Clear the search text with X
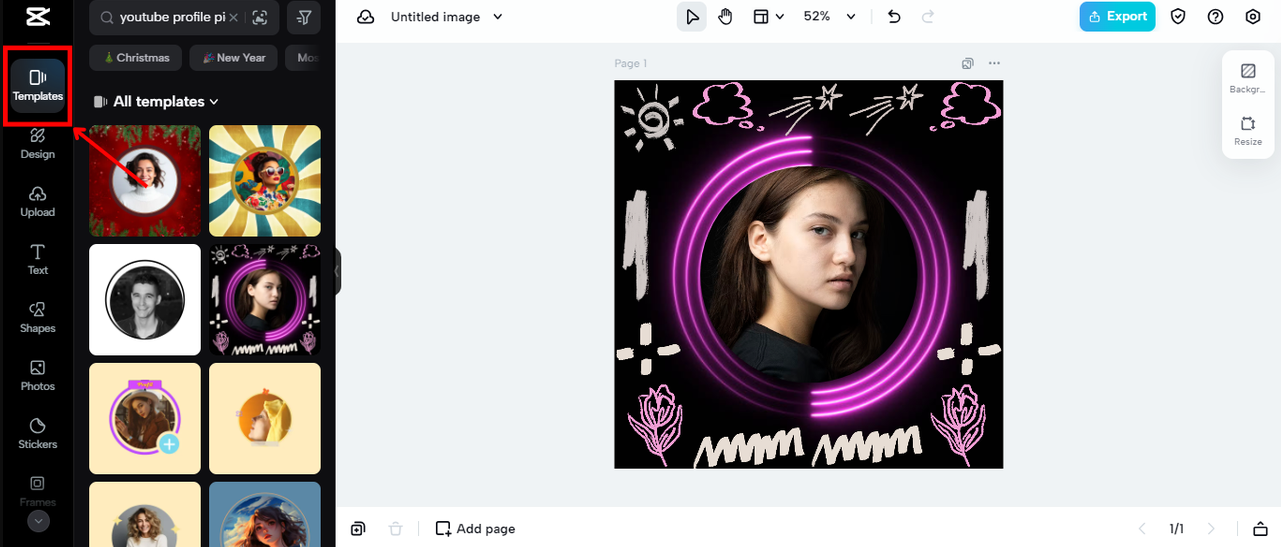 click(x=234, y=18)
